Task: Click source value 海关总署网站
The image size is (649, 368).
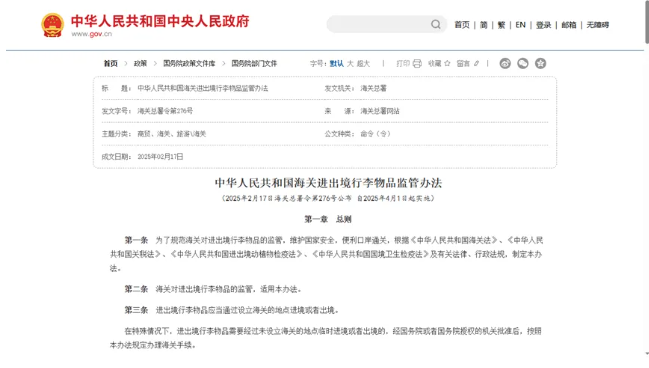Action: 380,111
